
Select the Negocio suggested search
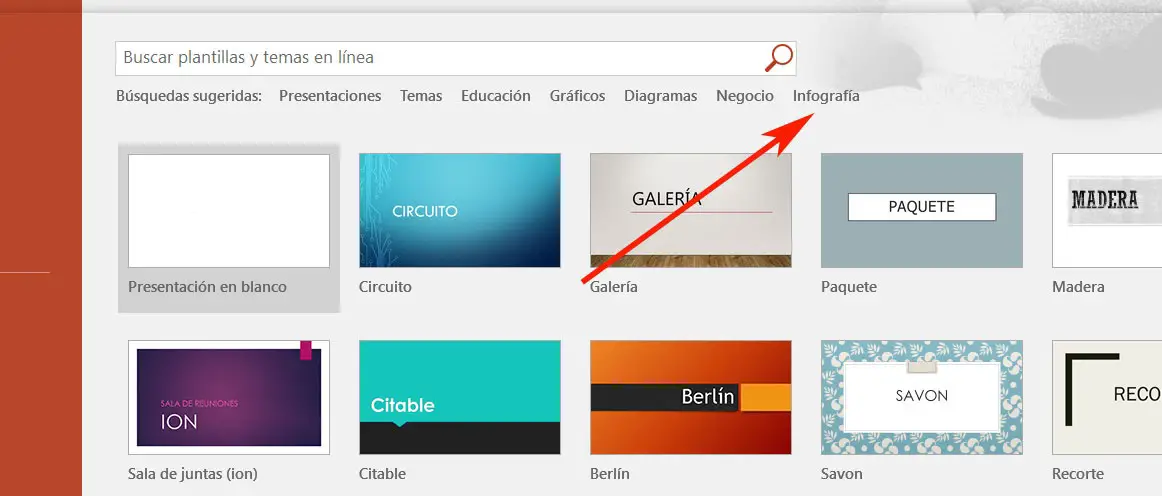click(x=744, y=96)
